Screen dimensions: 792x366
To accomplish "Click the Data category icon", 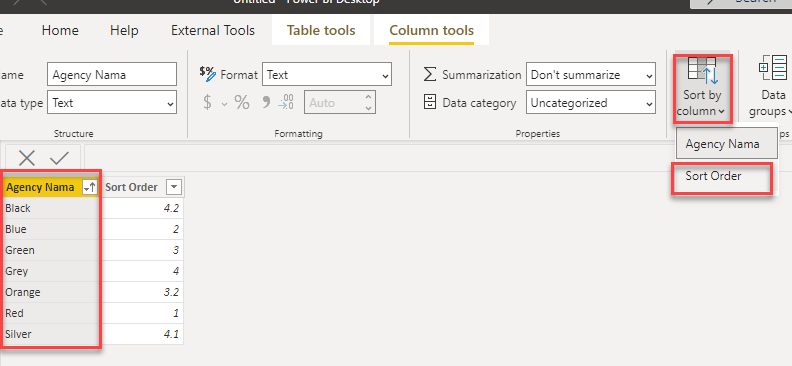I will (x=430, y=102).
